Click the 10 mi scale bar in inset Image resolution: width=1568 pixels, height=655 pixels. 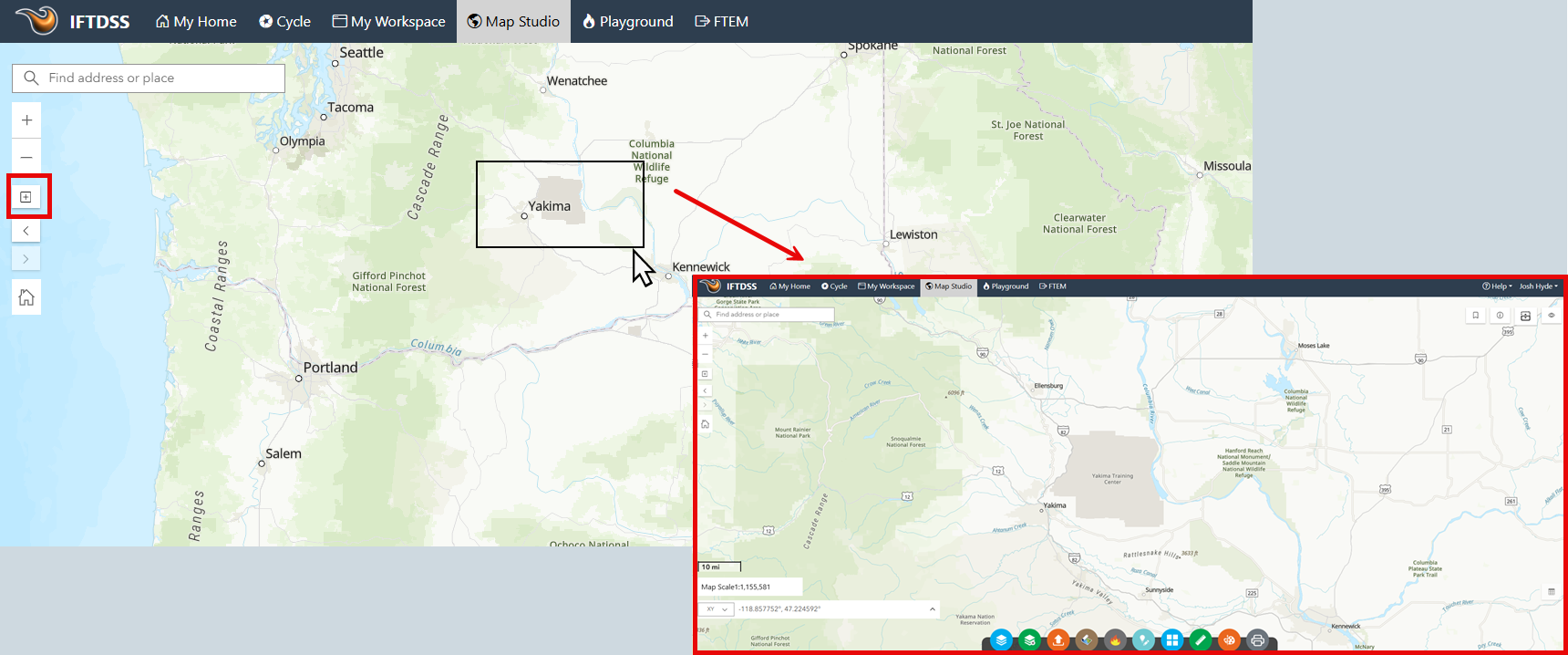point(720,567)
